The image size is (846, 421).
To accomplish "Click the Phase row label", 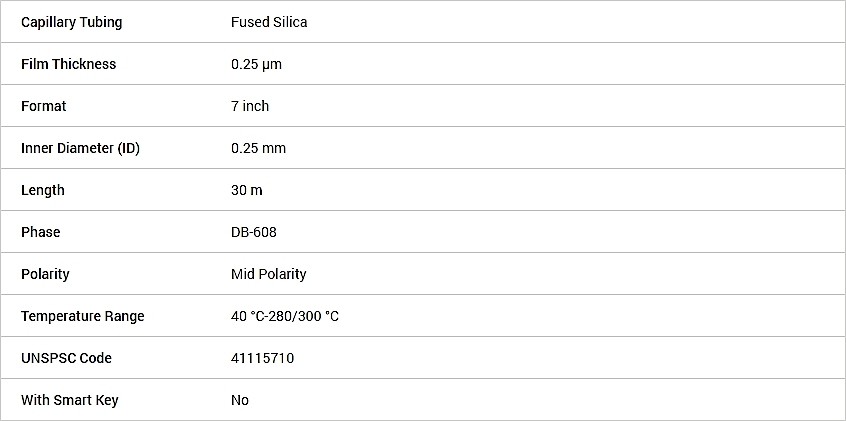I will click(x=41, y=232).
